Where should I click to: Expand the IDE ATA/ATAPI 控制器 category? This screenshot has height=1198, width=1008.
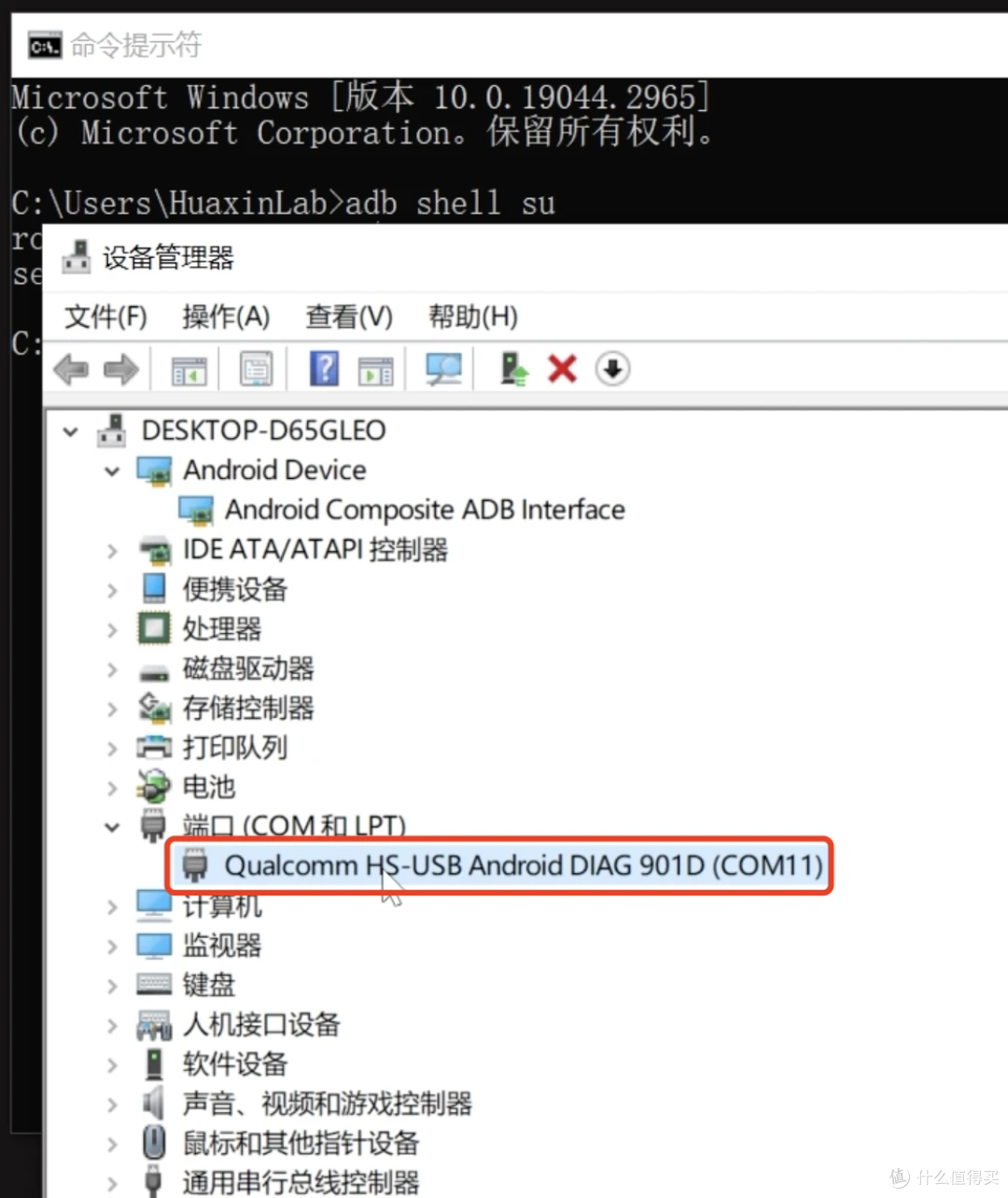112,551
